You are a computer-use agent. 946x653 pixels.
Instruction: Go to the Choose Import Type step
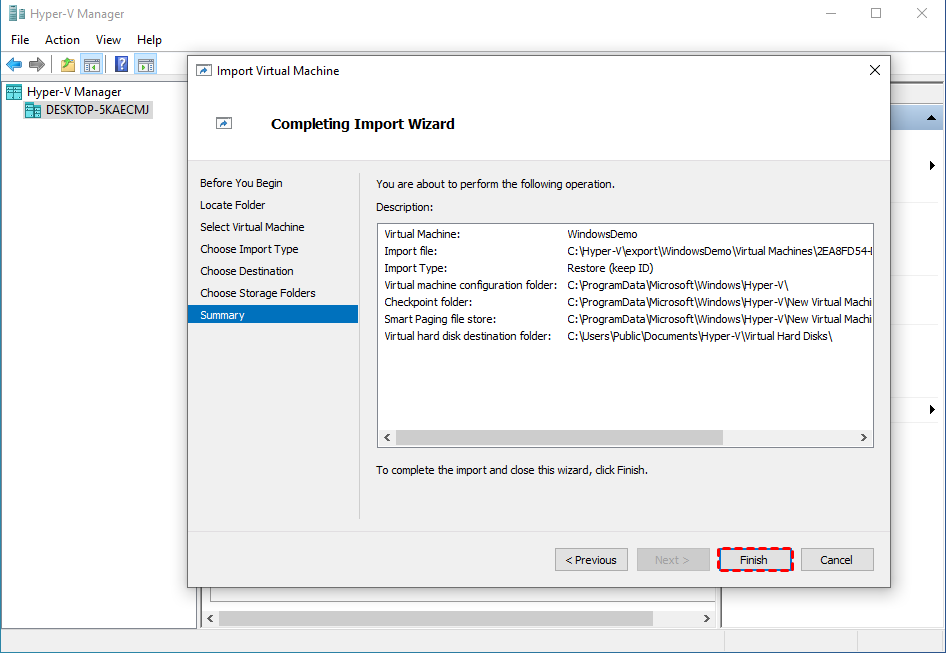click(x=249, y=249)
